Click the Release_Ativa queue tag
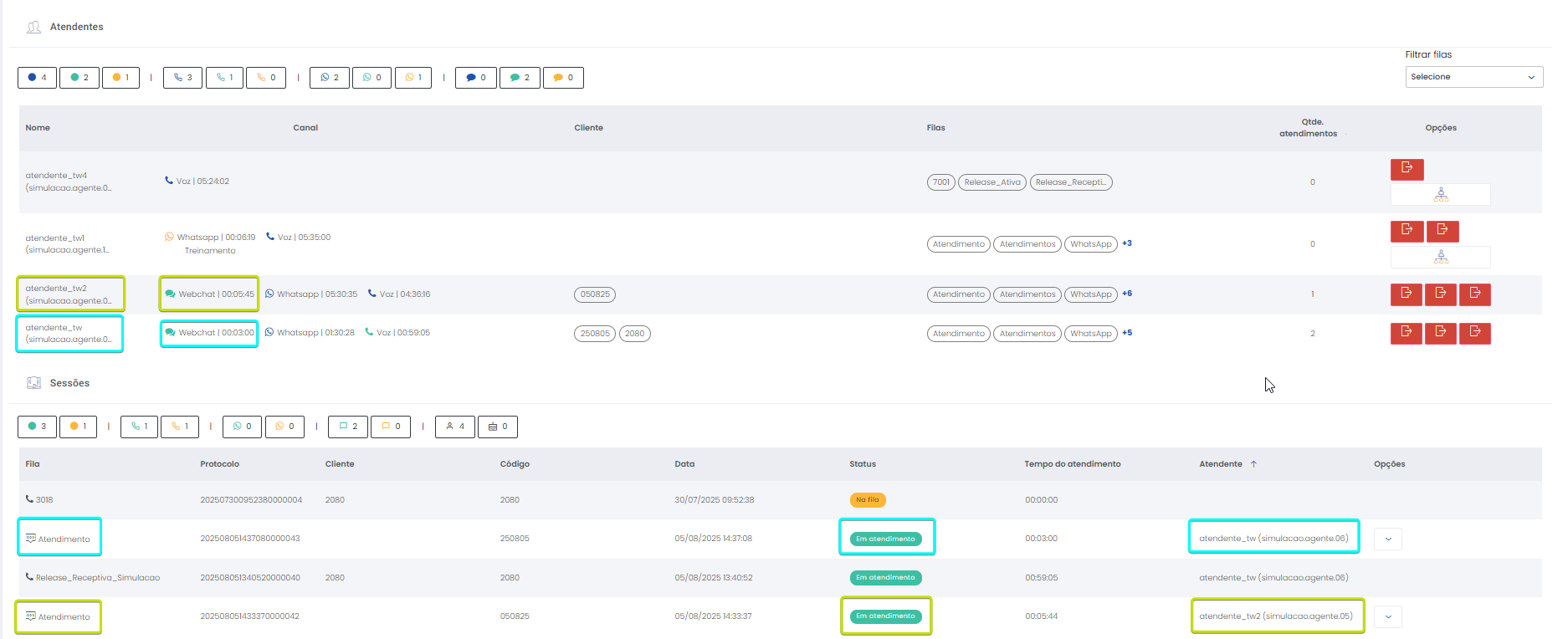Viewport: 1568px width, 639px height. pos(992,182)
